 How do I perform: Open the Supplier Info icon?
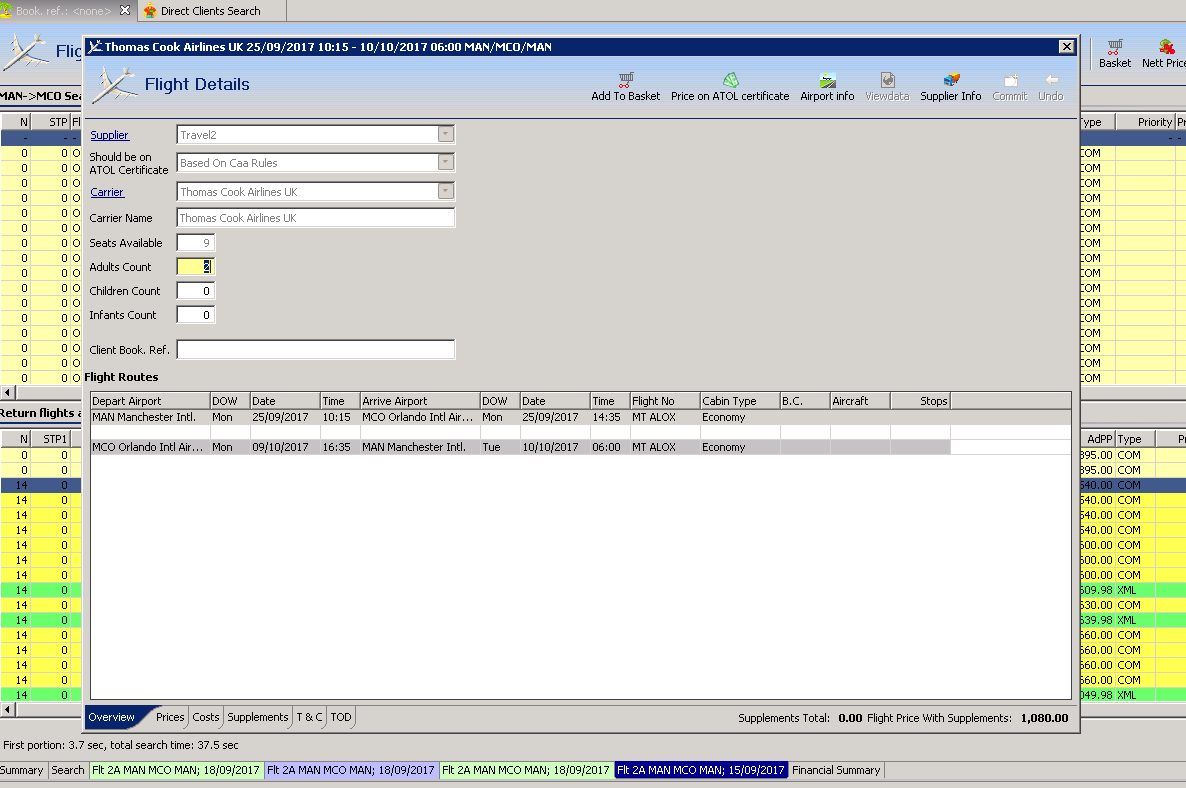(x=951, y=80)
